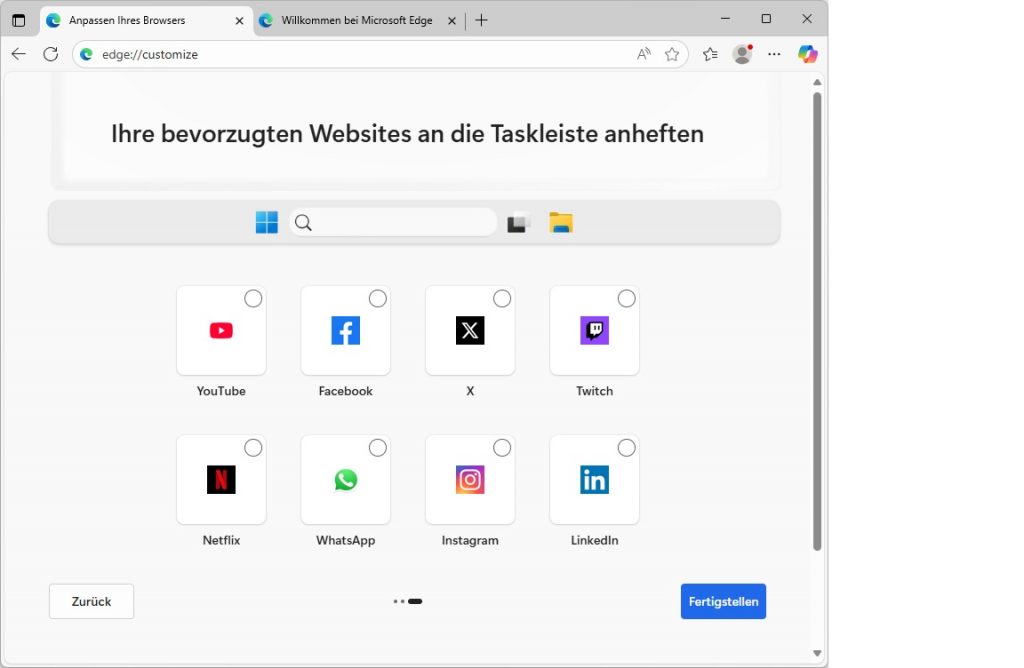Select the LinkedIn radio button
1024x668 pixels.
coord(626,448)
